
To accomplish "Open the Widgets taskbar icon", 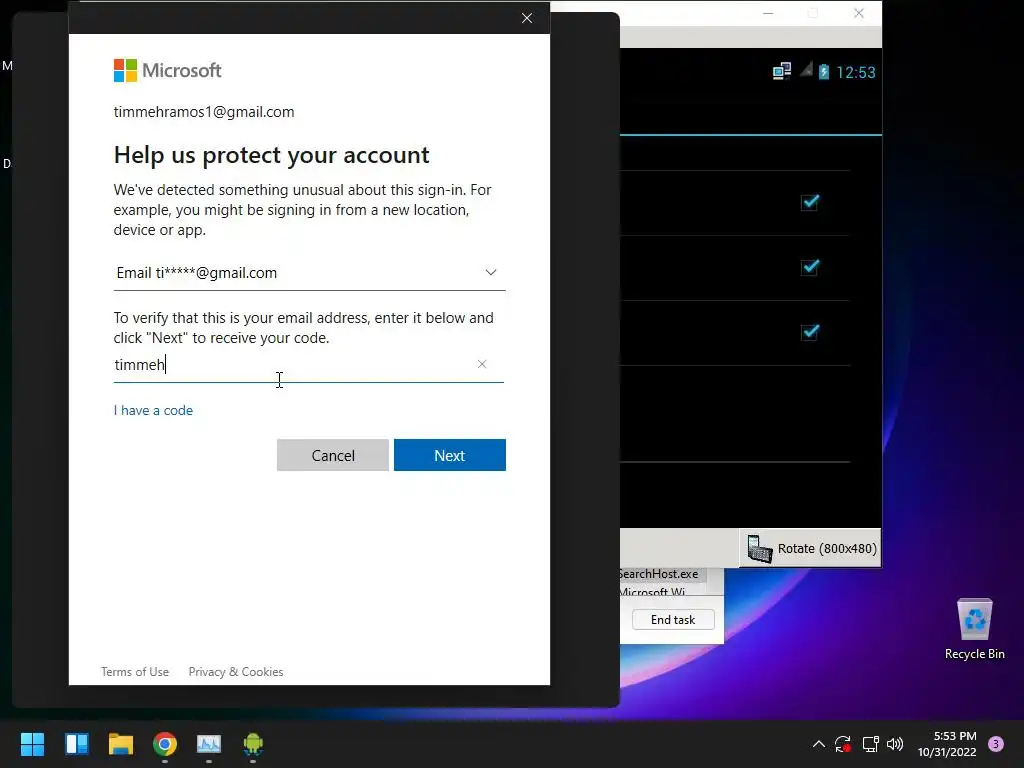I will (76, 744).
